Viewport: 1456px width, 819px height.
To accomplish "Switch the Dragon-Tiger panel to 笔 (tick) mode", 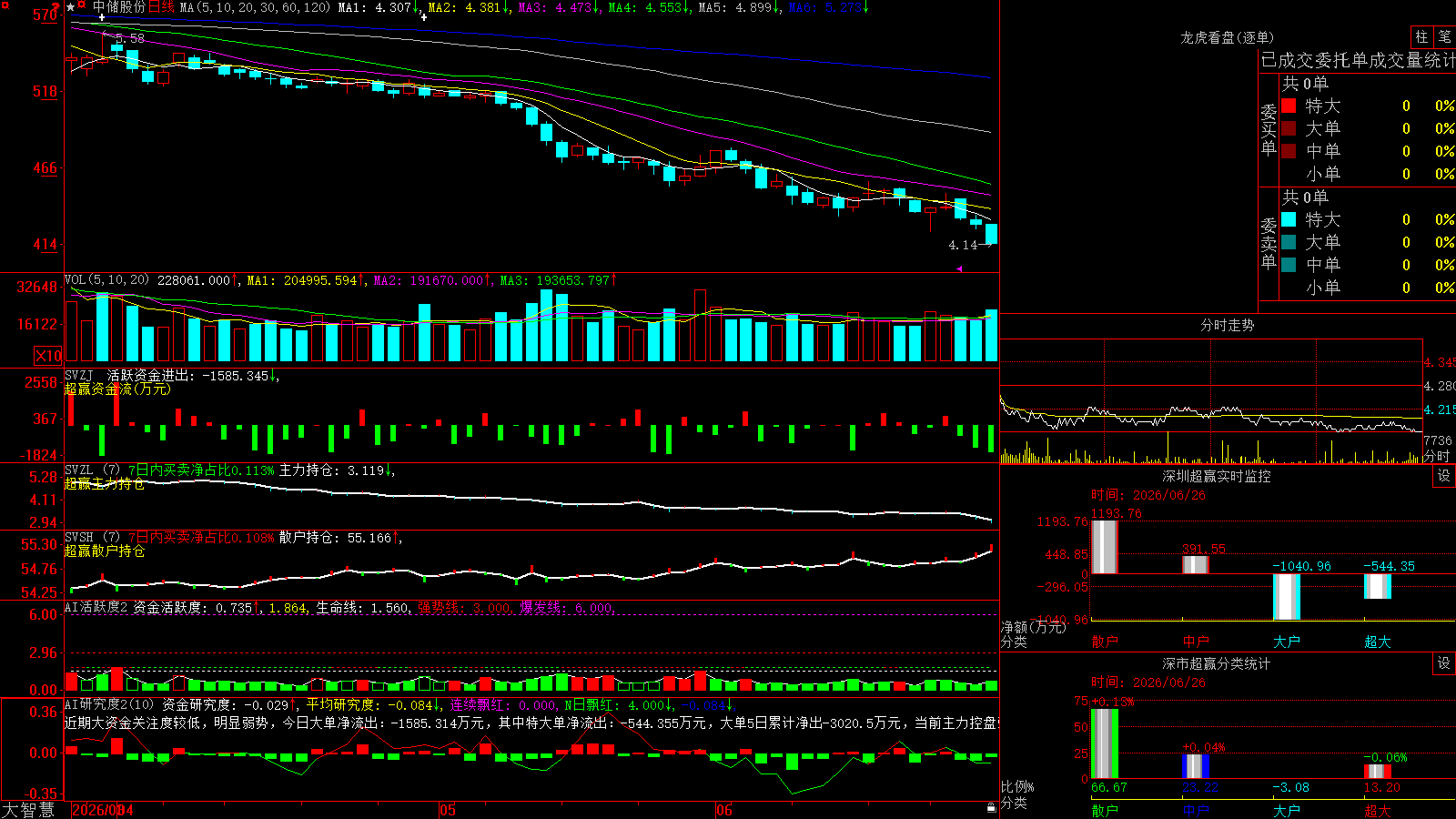I will (x=1444, y=36).
